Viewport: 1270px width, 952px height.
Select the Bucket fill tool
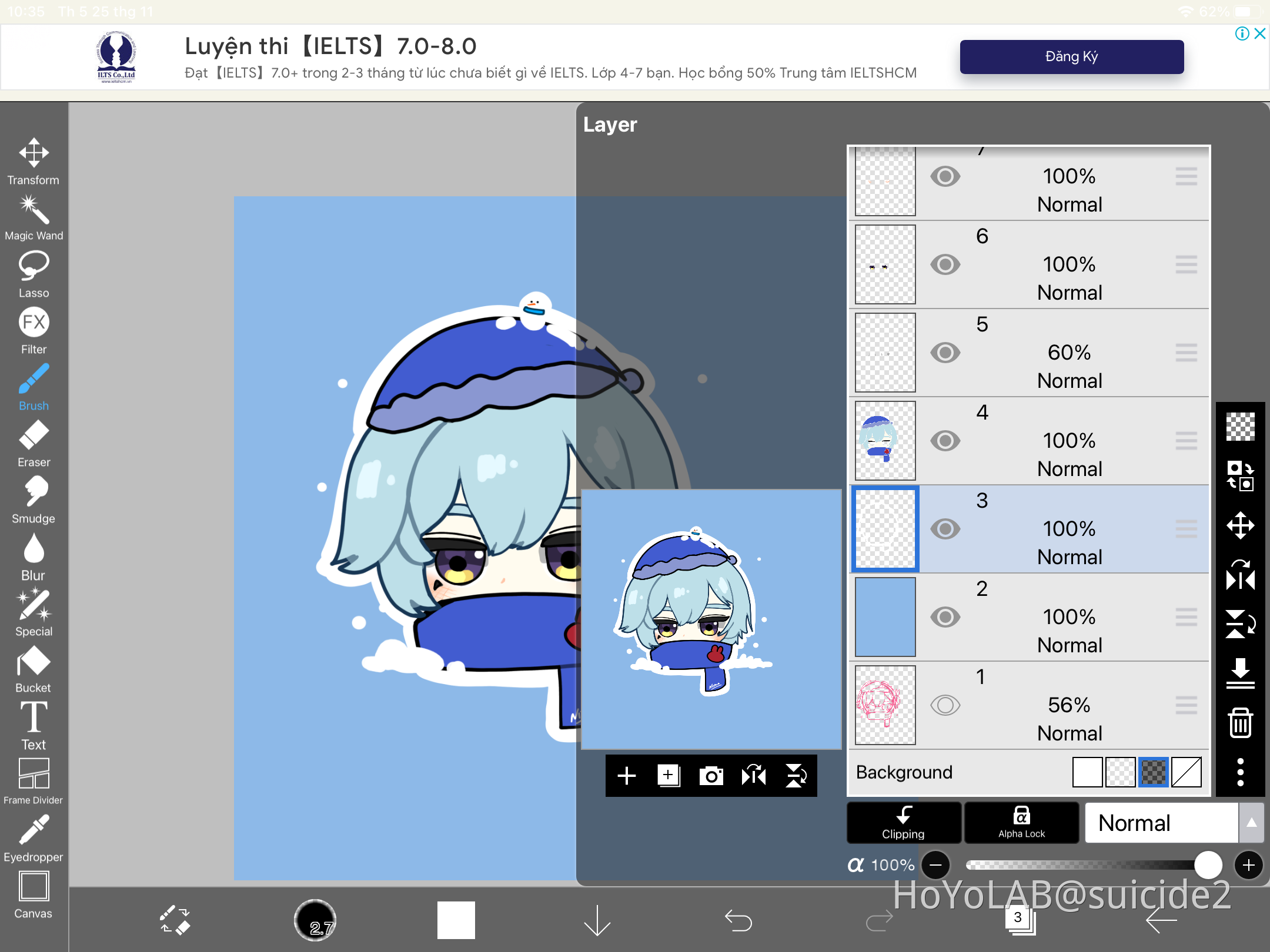click(x=34, y=667)
